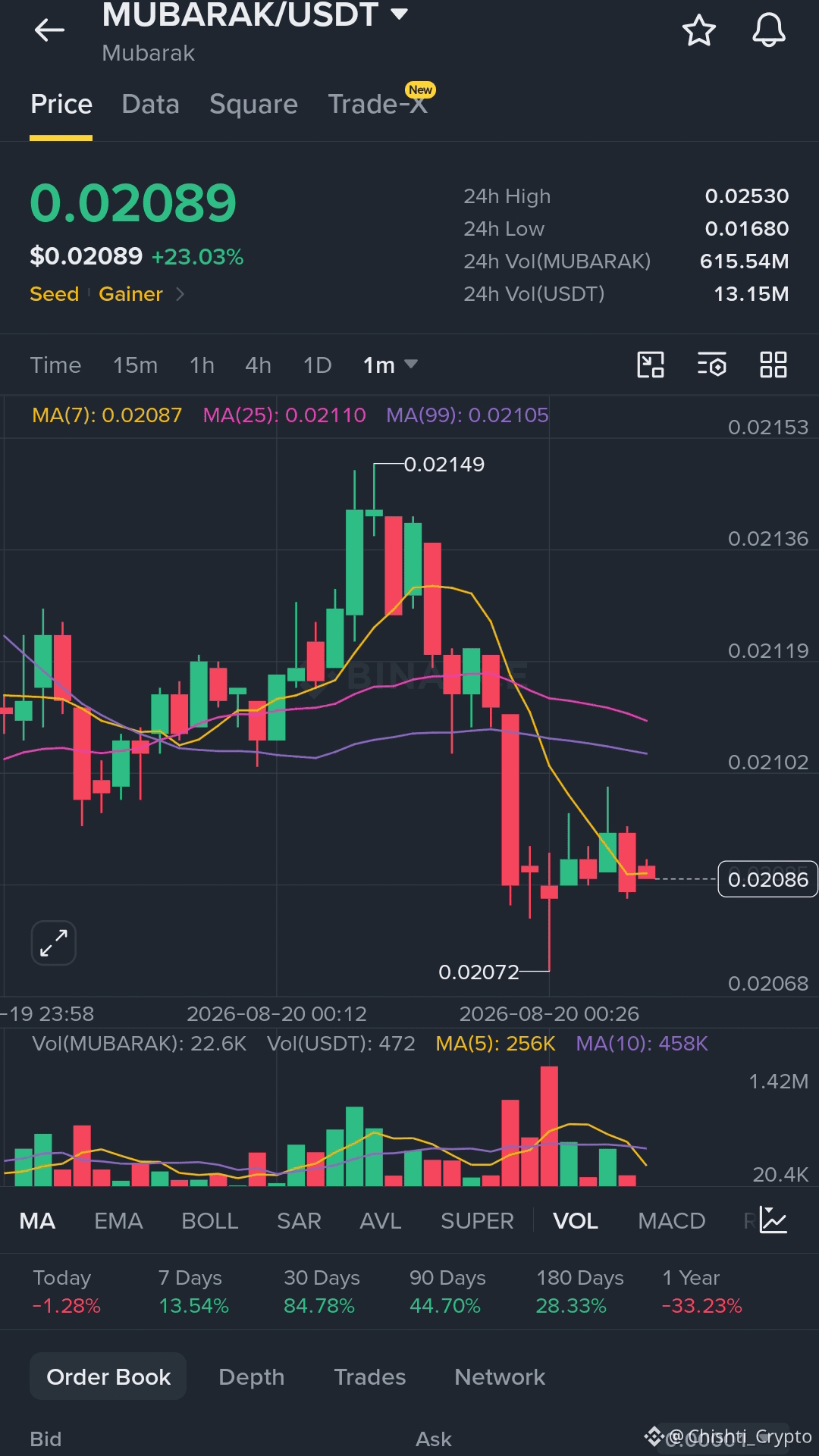Toggle the MA indicator

point(37,1220)
